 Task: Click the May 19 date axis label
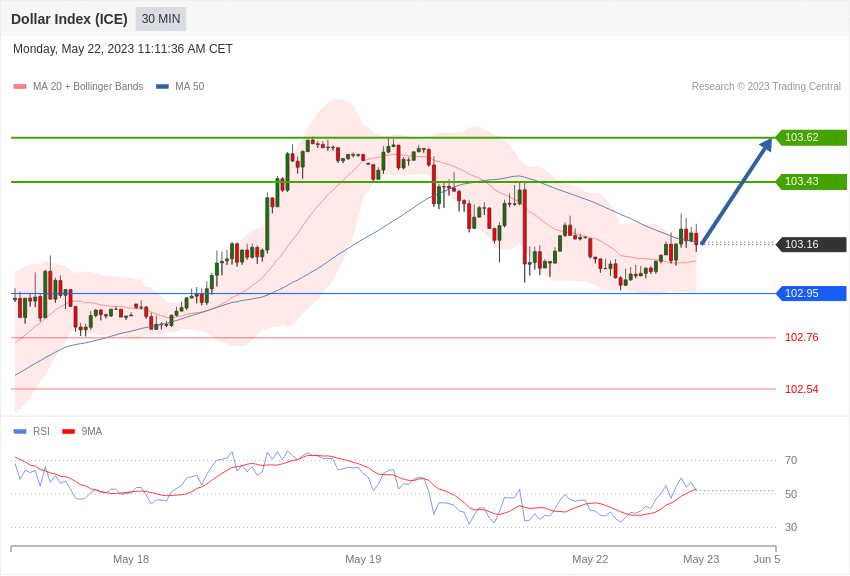click(363, 559)
